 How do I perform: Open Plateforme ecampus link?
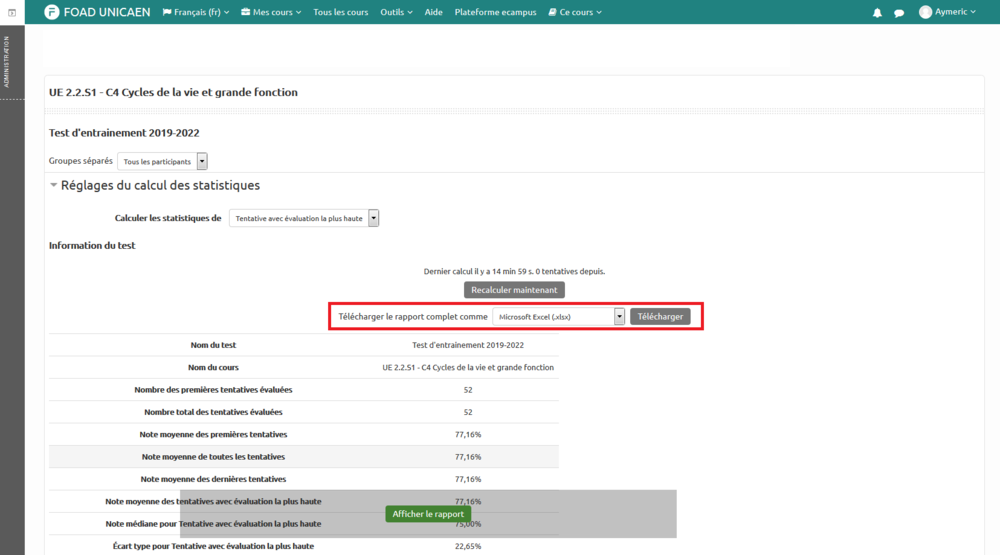click(495, 12)
